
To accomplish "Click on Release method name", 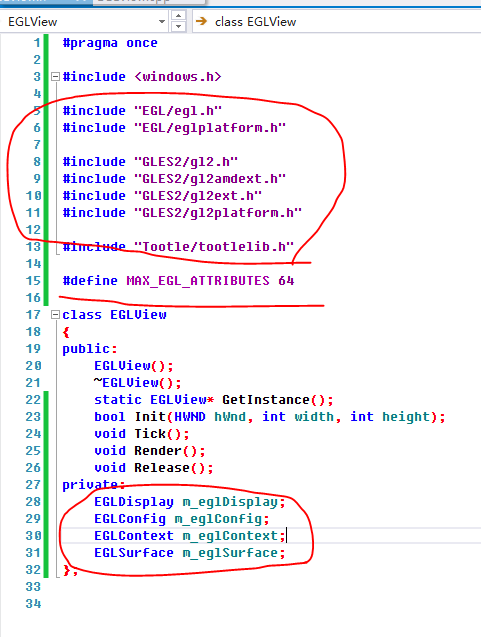I will click(162, 468).
